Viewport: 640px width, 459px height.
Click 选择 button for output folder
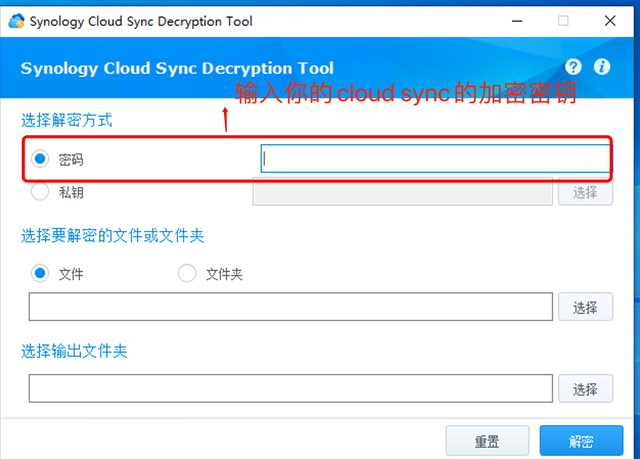585,388
